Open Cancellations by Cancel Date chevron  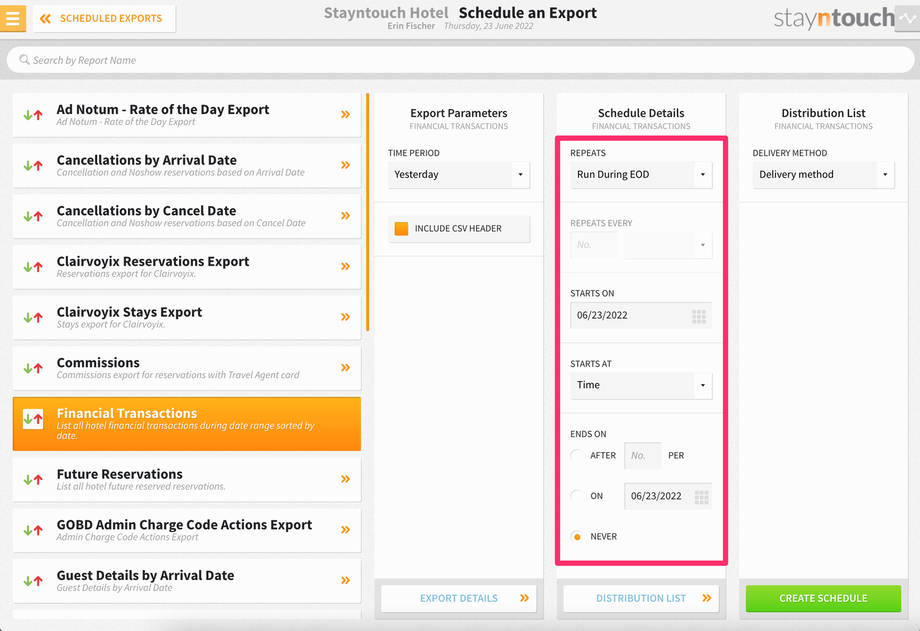click(346, 215)
